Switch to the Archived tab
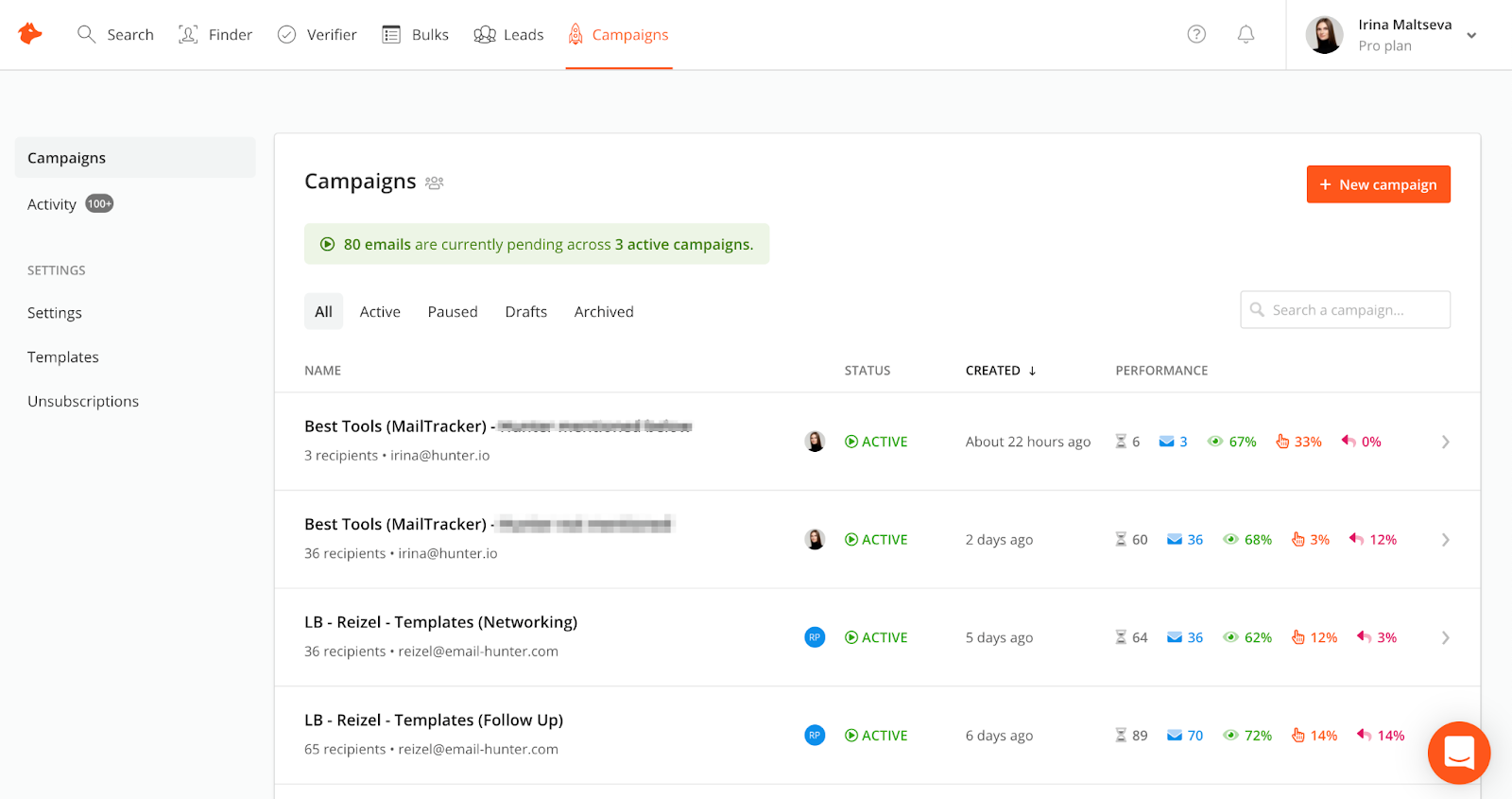Screen dimensions: 1512x799 point(604,312)
